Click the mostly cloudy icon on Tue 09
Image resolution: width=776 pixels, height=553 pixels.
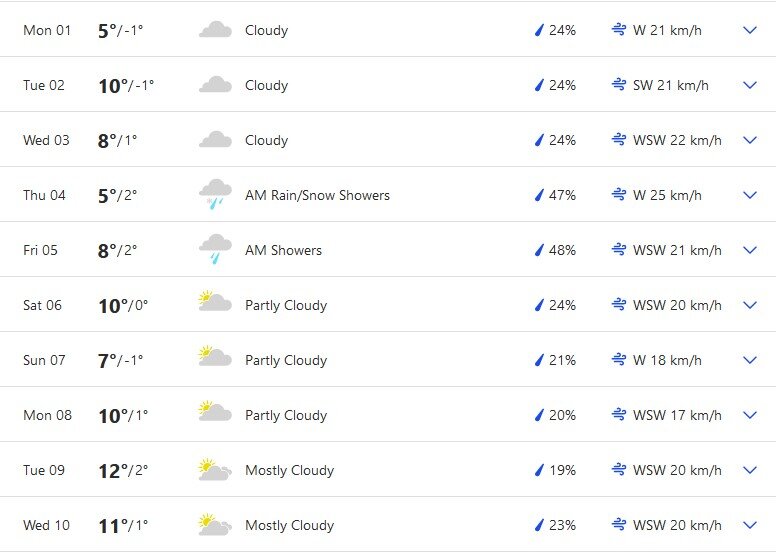[215, 469]
